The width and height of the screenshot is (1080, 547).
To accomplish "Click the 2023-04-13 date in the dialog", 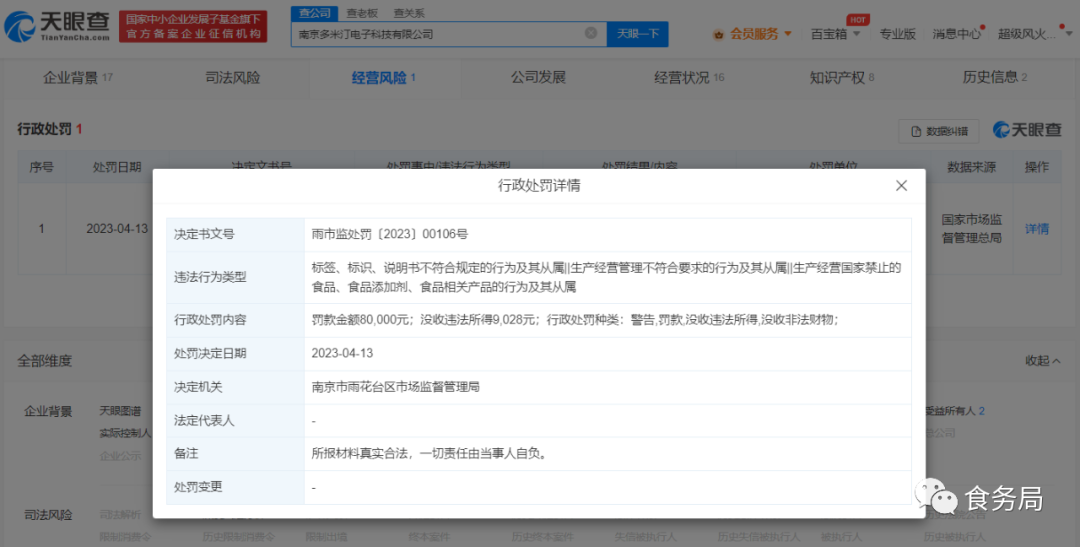I will point(342,353).
